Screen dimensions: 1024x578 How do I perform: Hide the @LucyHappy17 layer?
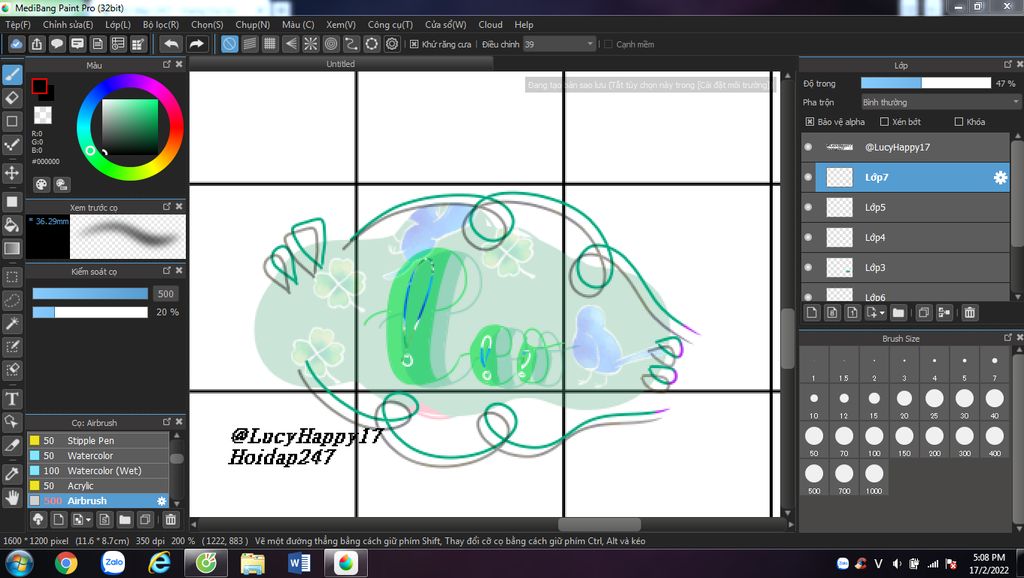(x=808, y=147)
